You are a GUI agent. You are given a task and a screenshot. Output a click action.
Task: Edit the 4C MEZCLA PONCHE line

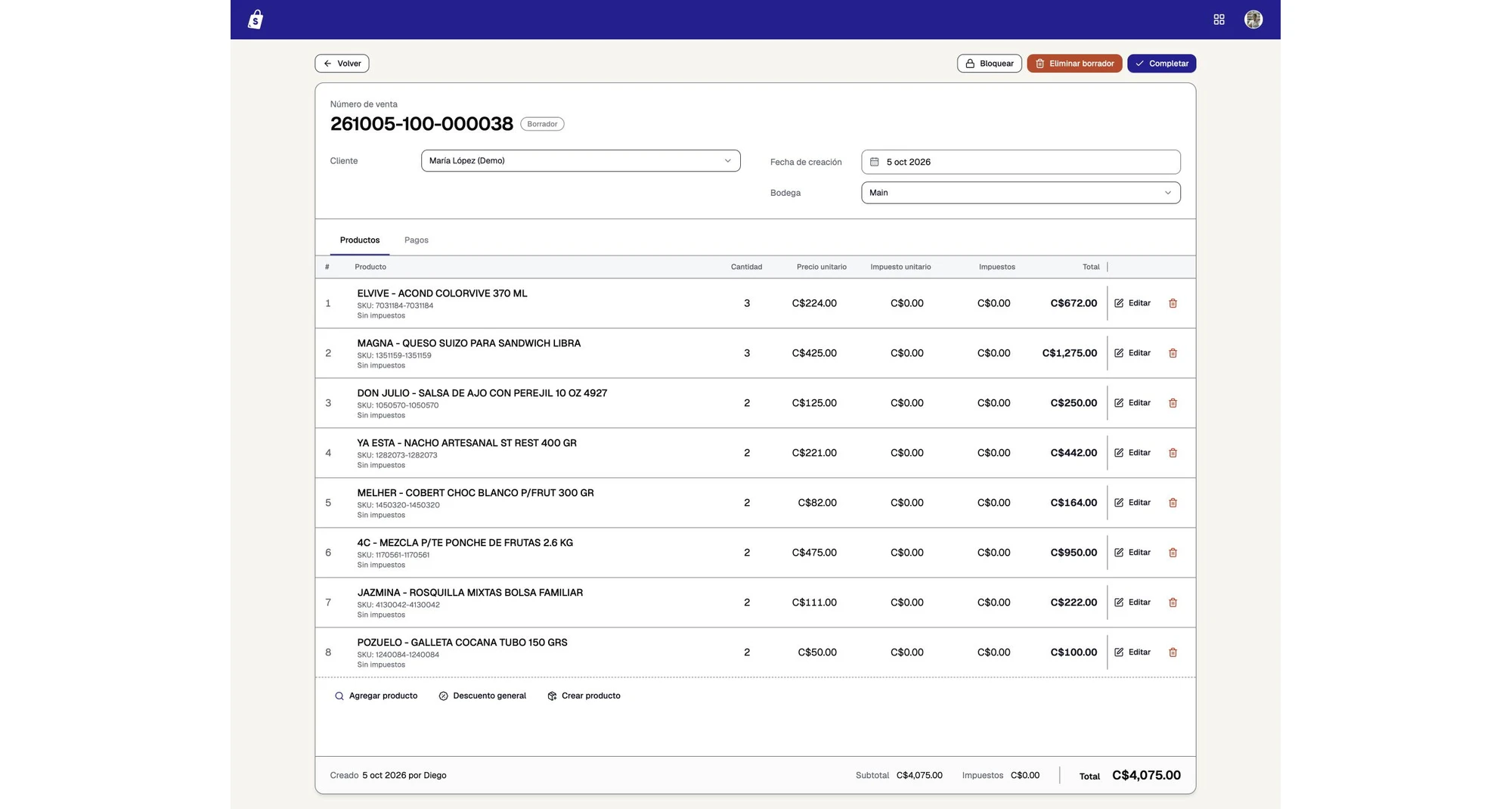1132,553
